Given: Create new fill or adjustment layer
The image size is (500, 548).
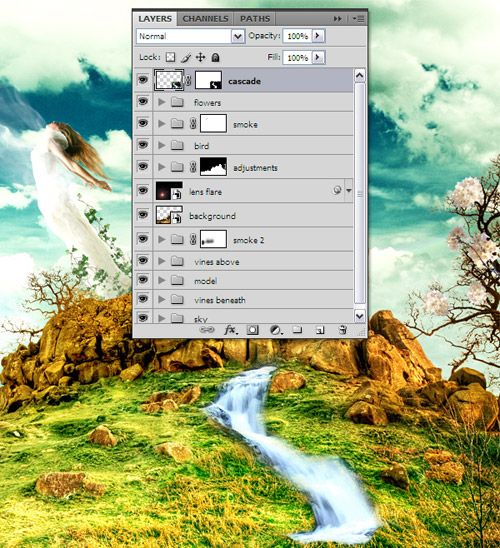Looking at the screenshot, I should click(x=276, y=330).
